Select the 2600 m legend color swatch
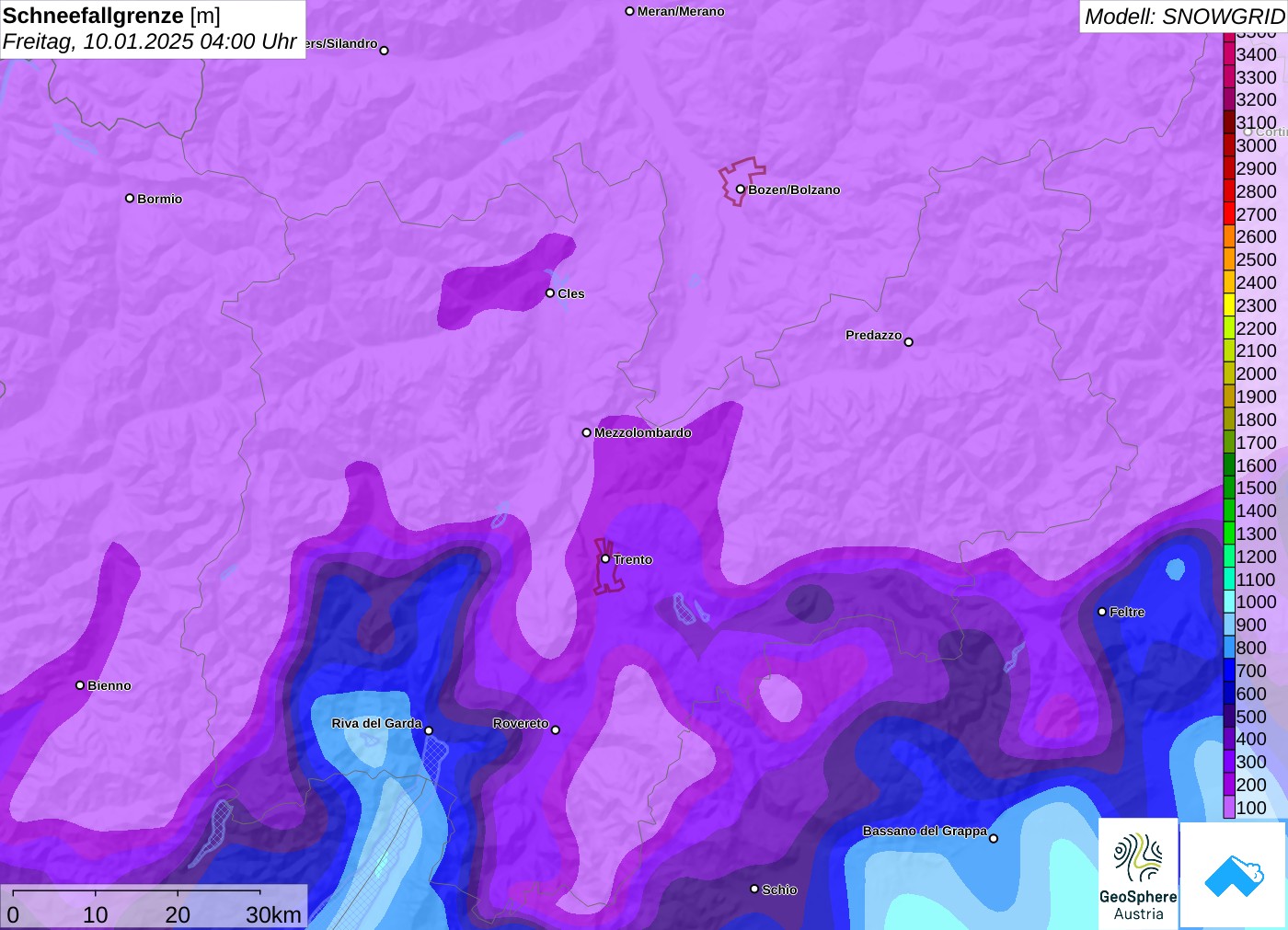This screenshot has height=930, width=1288. coord(1228,236)
